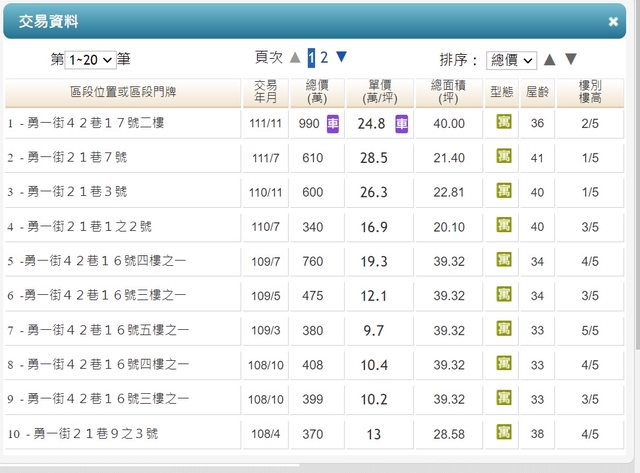The image size is (640, 473).
Task: Click the 寓 type icon for 勇一街21巷7號
Action: tap(504, 157)
